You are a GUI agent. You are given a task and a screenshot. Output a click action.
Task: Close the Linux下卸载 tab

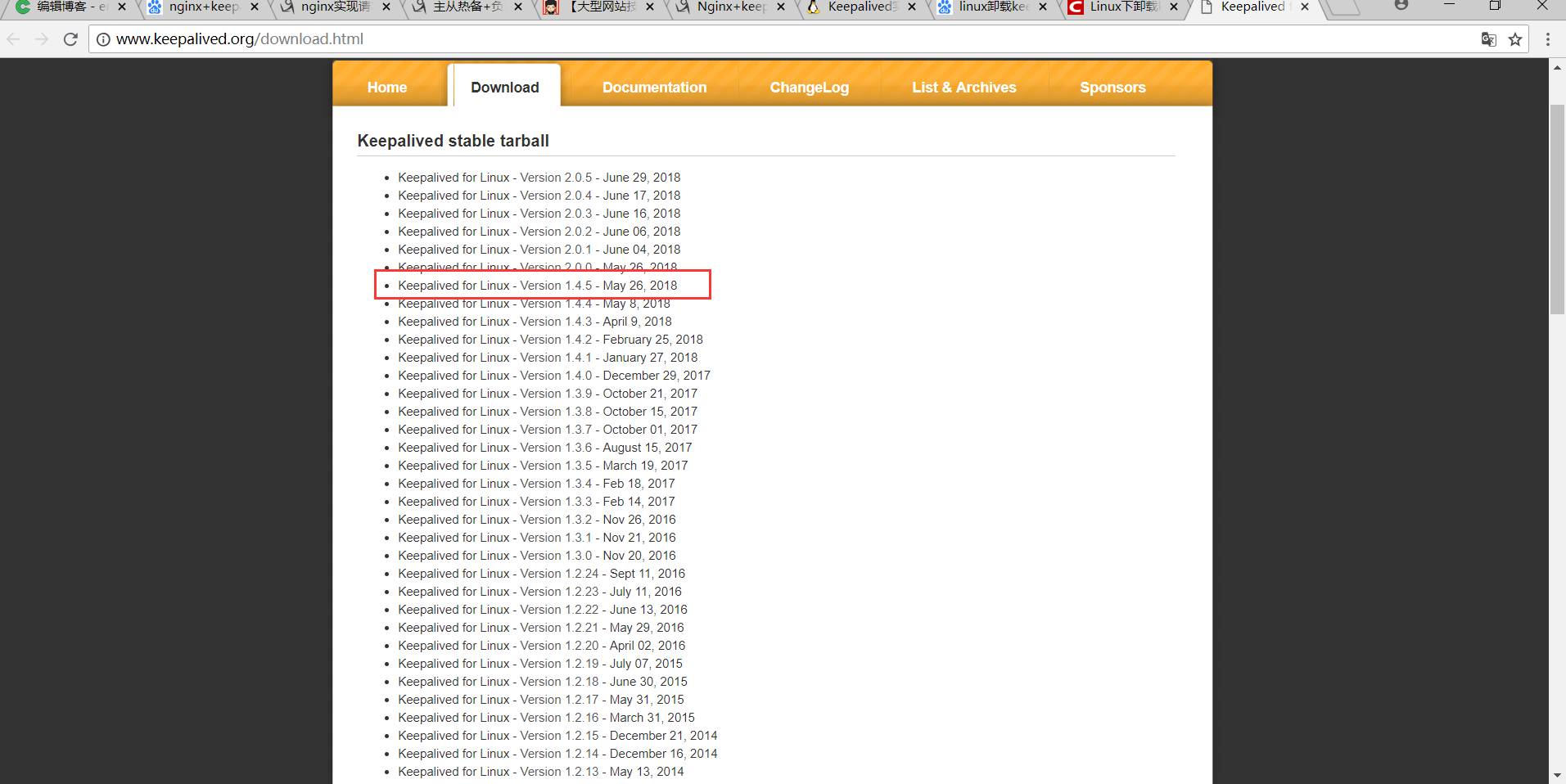[1174, 7]
